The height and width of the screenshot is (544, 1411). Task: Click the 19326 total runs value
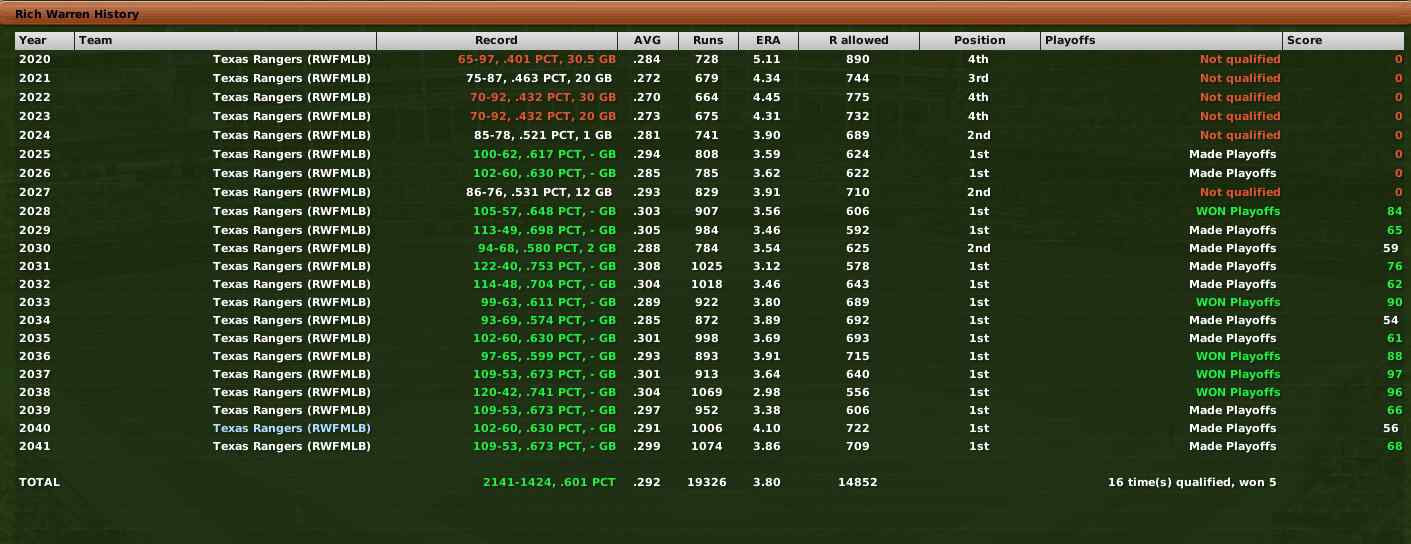(707, 482)
